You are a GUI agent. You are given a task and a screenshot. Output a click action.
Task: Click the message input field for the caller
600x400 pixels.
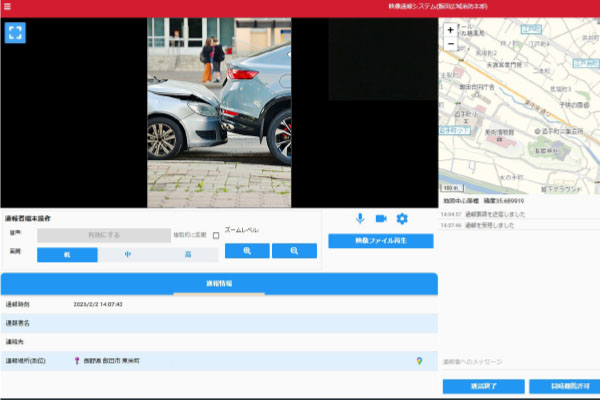tap(515, 362)
